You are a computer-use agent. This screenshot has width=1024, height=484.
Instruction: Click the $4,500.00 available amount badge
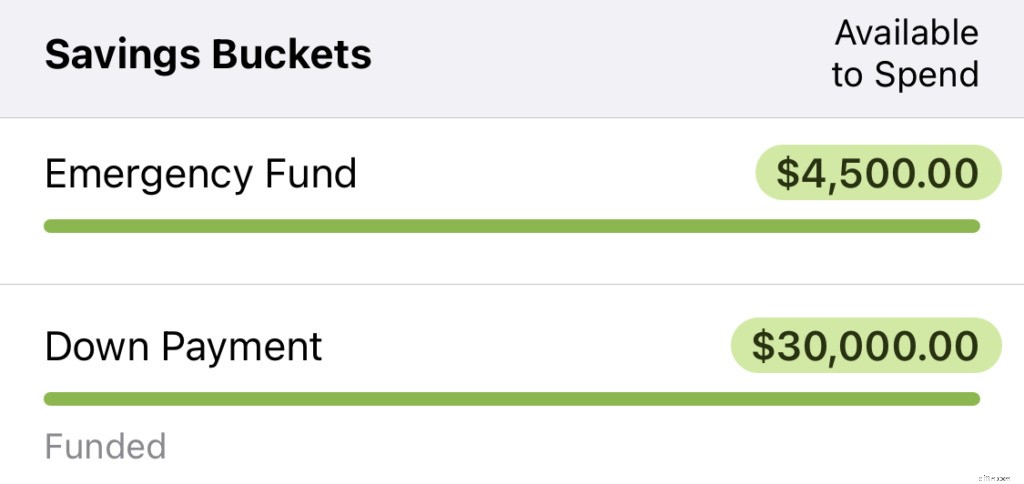point(877,173)
